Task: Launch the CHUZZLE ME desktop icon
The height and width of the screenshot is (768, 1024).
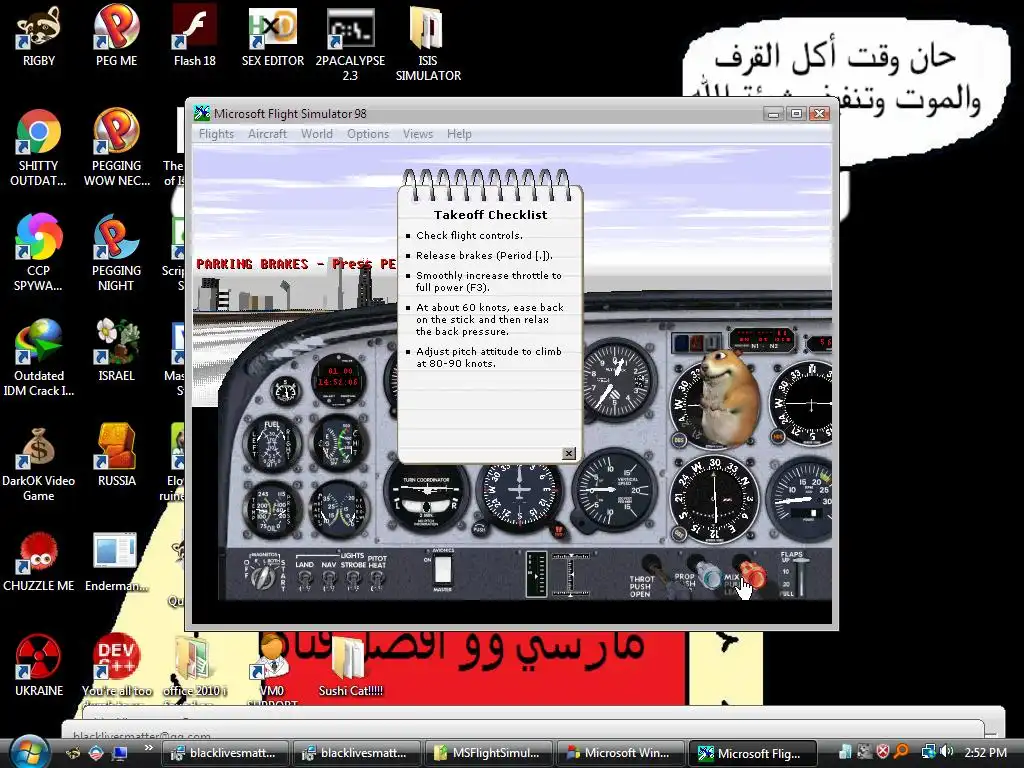Action: (x=39, y=560)
